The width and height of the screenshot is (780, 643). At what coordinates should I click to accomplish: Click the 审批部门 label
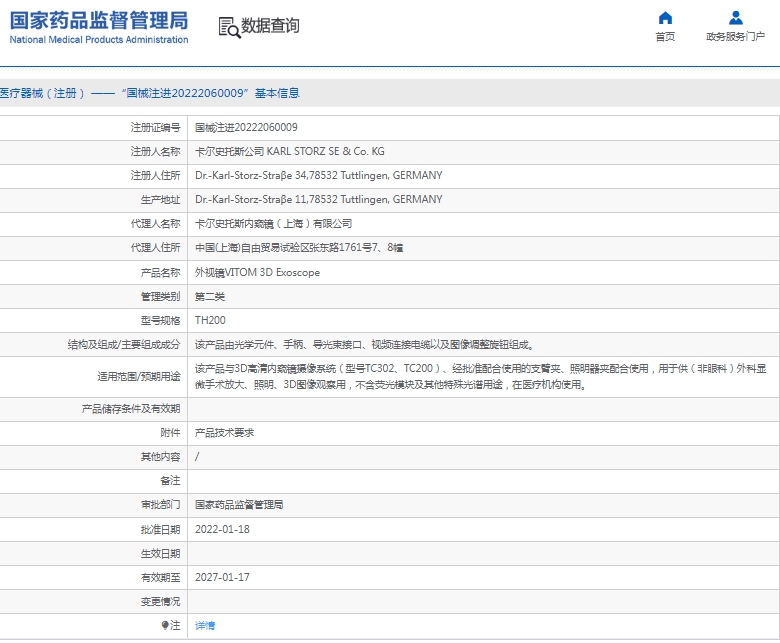coord(160,505)
